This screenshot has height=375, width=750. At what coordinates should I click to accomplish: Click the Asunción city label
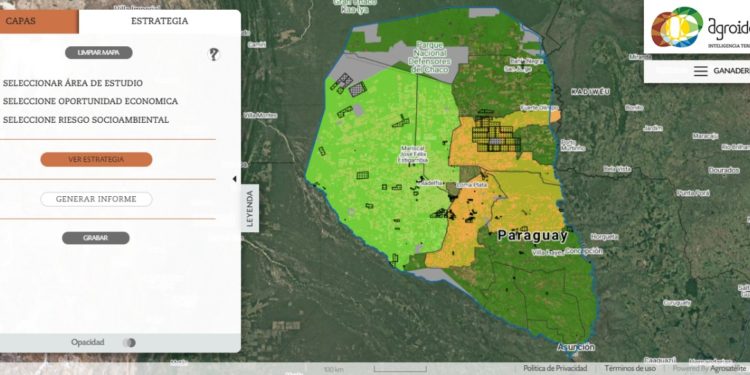coord(576,347)
